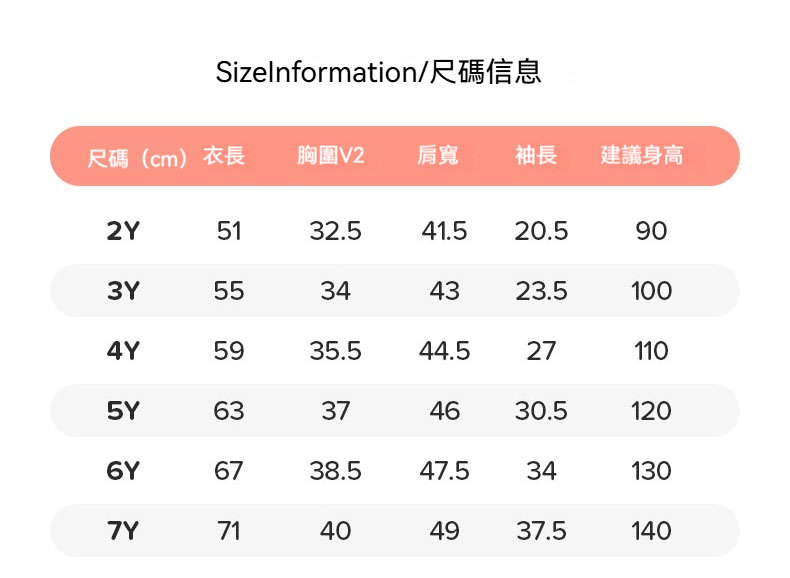790x578 pixels.
Task: Click the 130 recommended height cell
Action: click(651, 471)
